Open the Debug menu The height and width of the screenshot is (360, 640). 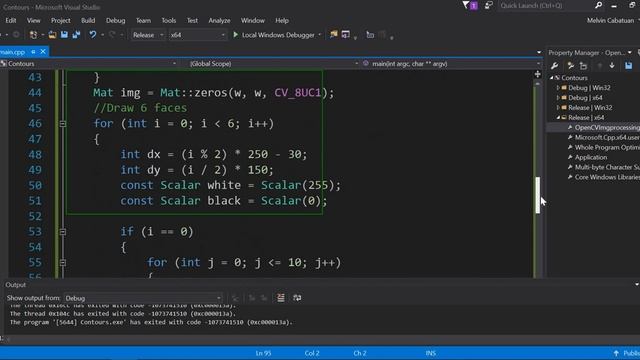click(116, 20)
